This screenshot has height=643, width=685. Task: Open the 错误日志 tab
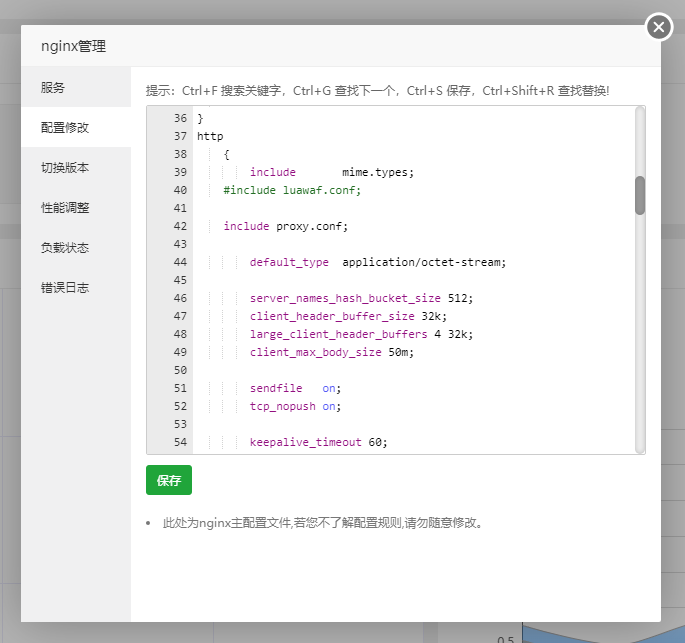76,288
